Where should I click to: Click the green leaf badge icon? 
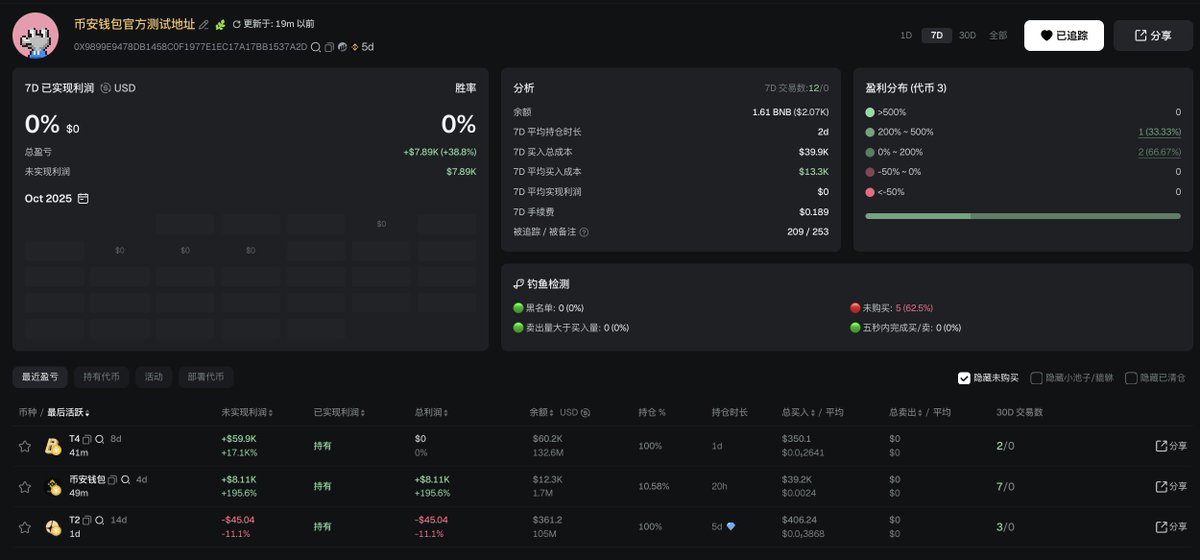pos(221,24)
